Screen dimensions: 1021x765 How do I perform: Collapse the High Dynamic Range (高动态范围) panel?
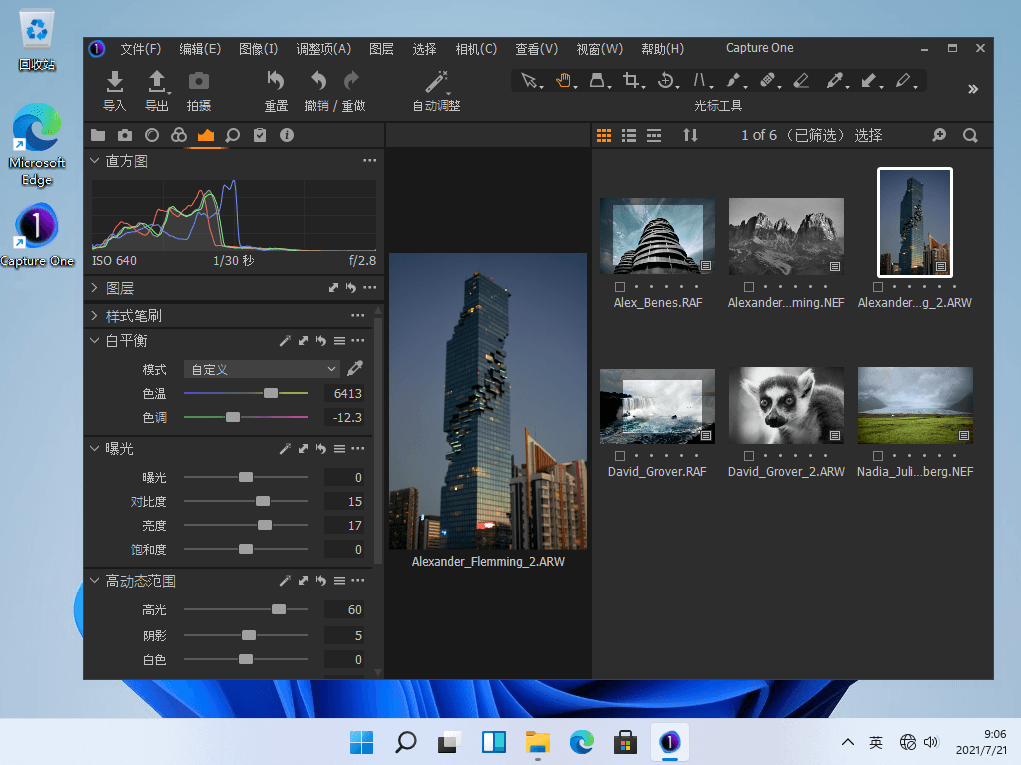click(x=94, y=581)
